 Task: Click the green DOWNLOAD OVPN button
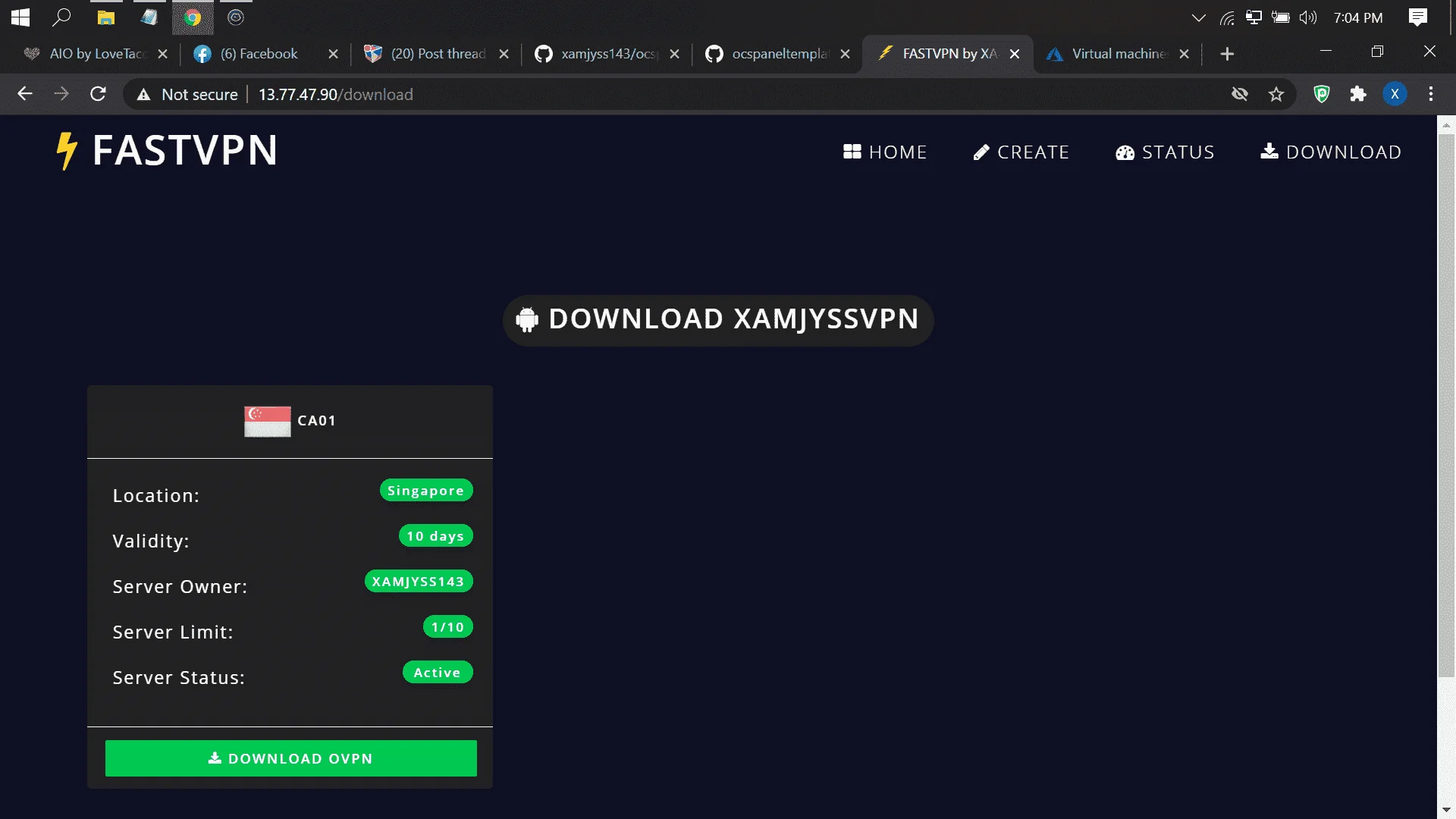pyautogui.click(x=291, y=758)
